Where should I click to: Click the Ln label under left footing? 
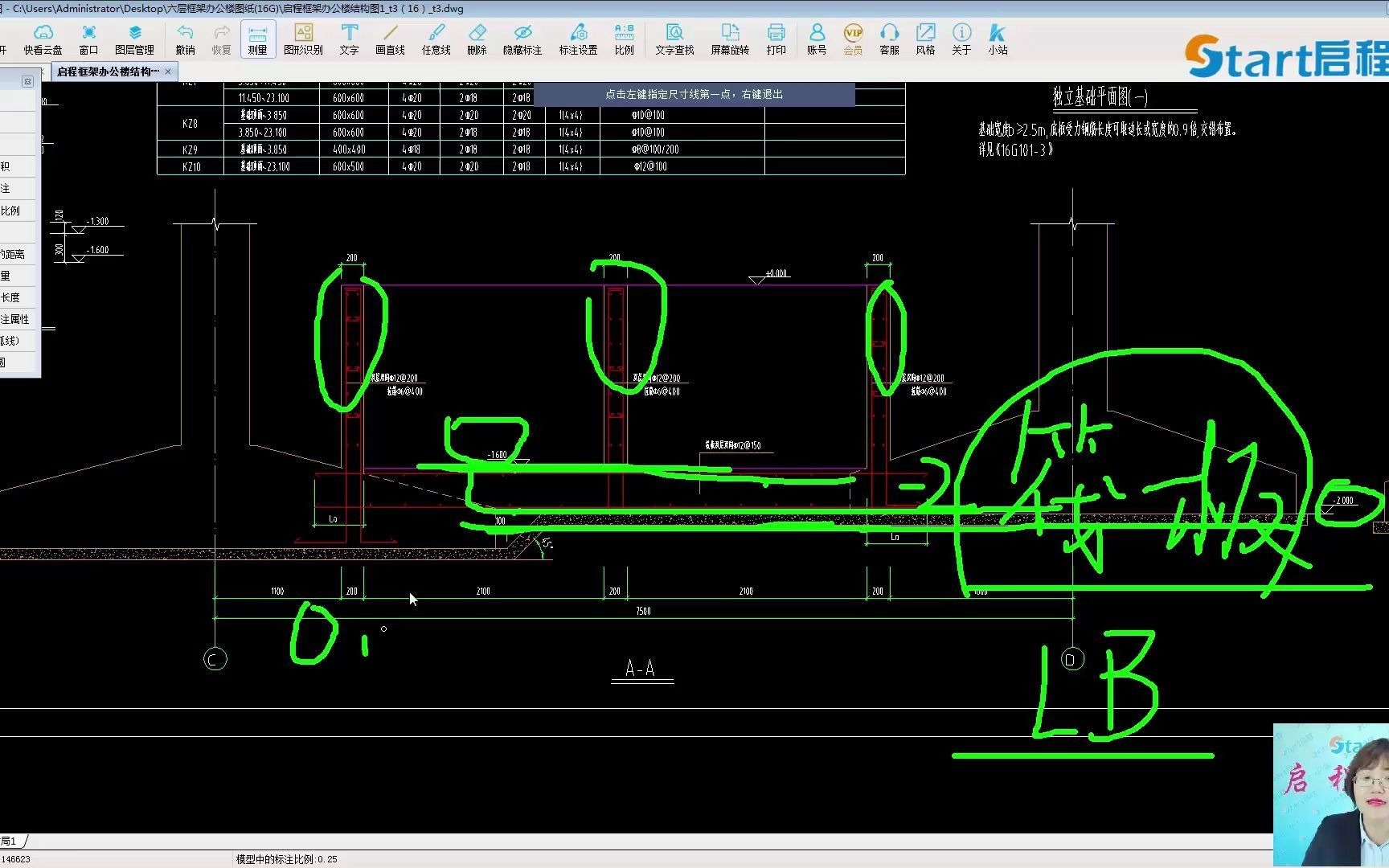click(333, 519)
